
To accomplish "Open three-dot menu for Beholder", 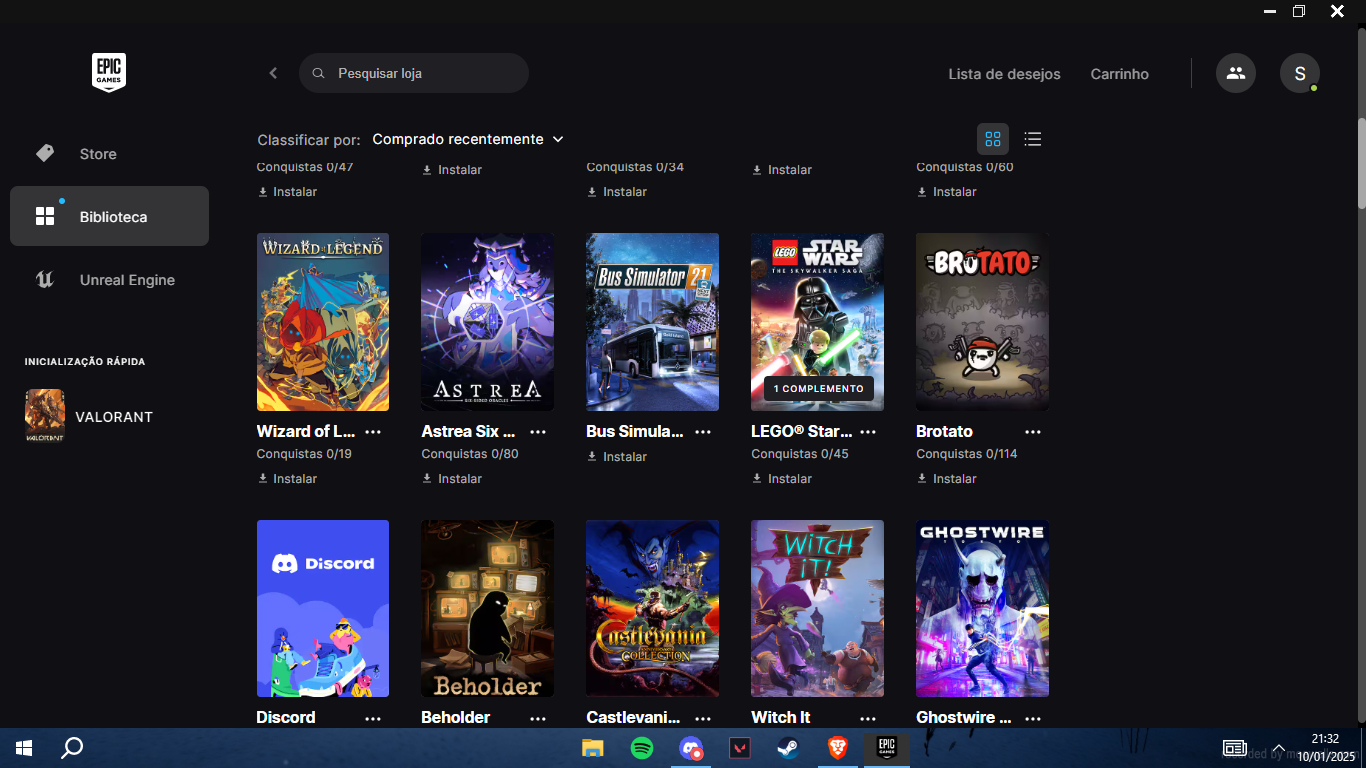I will pyautogui.click(x=538, y=718).
